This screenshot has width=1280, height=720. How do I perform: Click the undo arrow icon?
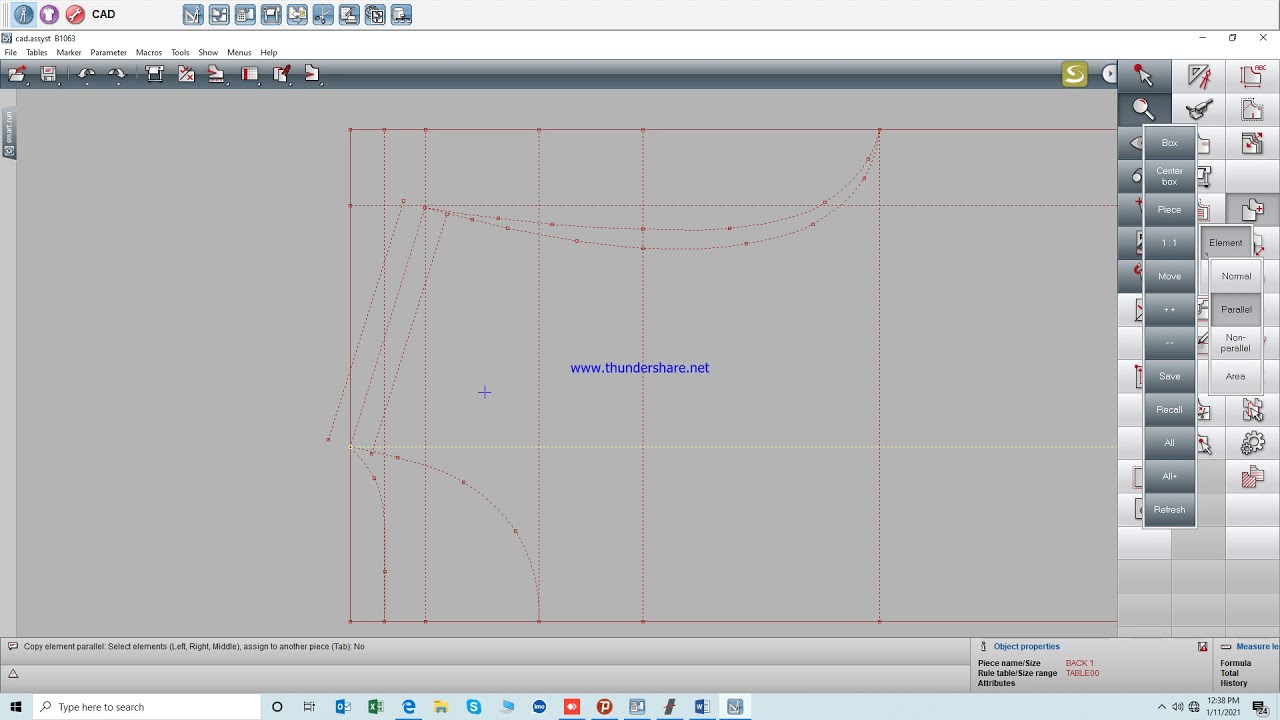(x=87, y=74)
